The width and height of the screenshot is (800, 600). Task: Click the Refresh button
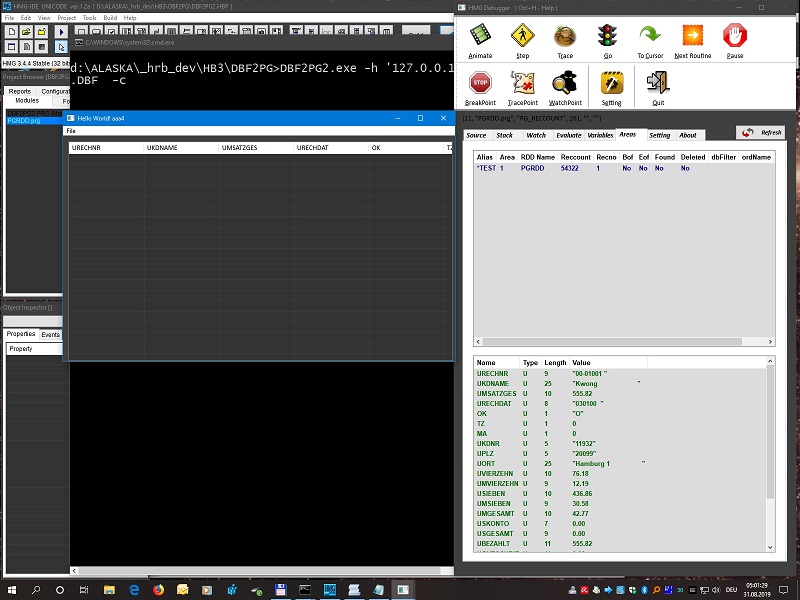tap(760, 133)
